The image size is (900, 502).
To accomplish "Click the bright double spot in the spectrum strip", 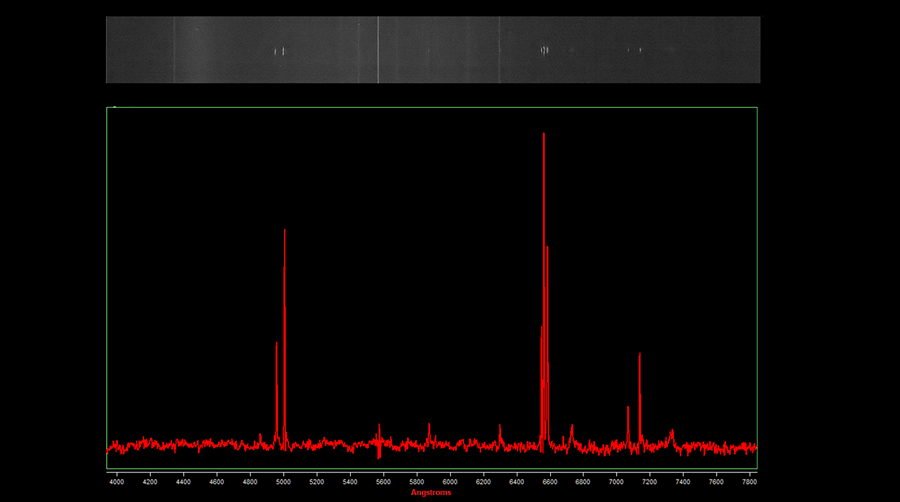I will [x=281, y=51].
